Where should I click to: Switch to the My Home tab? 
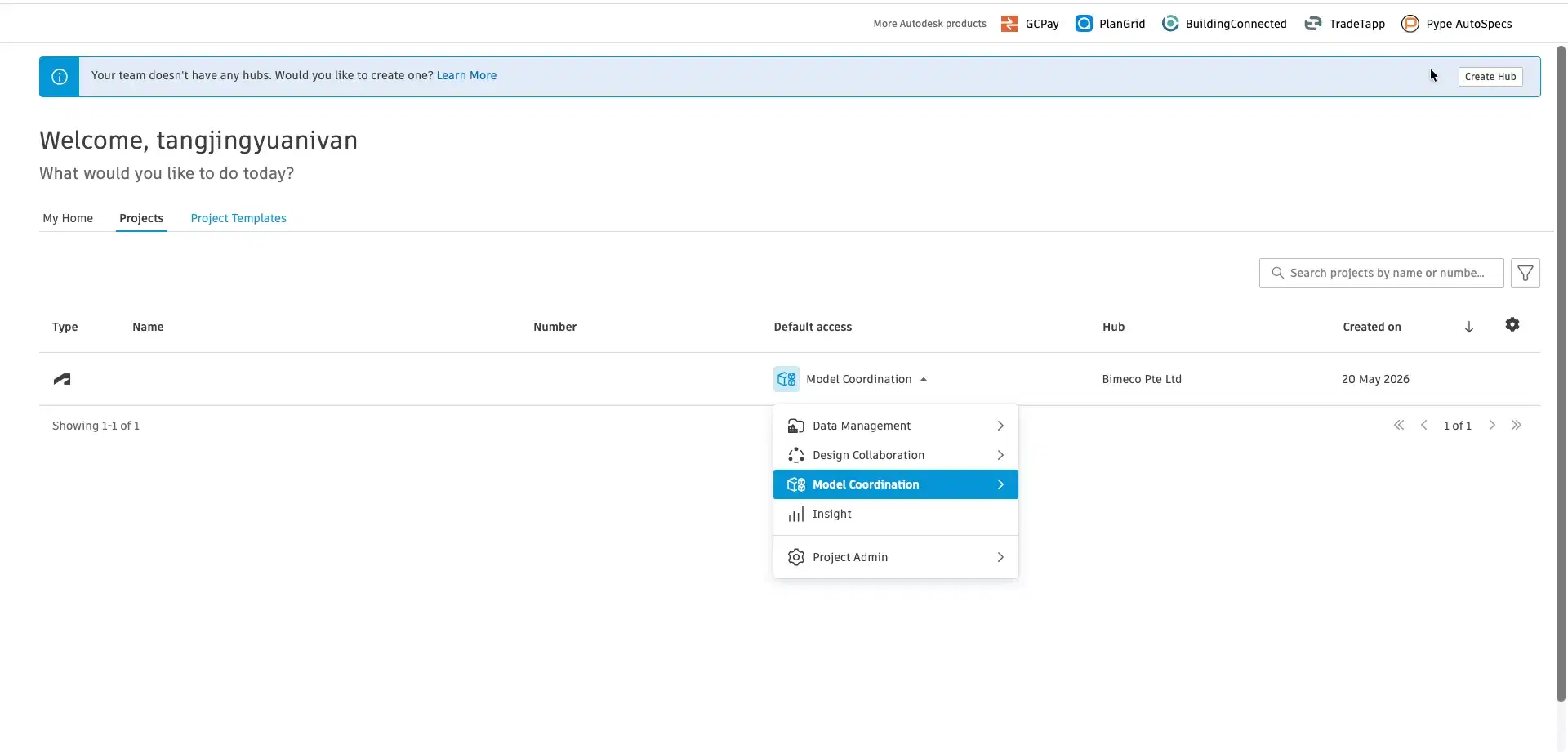point(68,218)
